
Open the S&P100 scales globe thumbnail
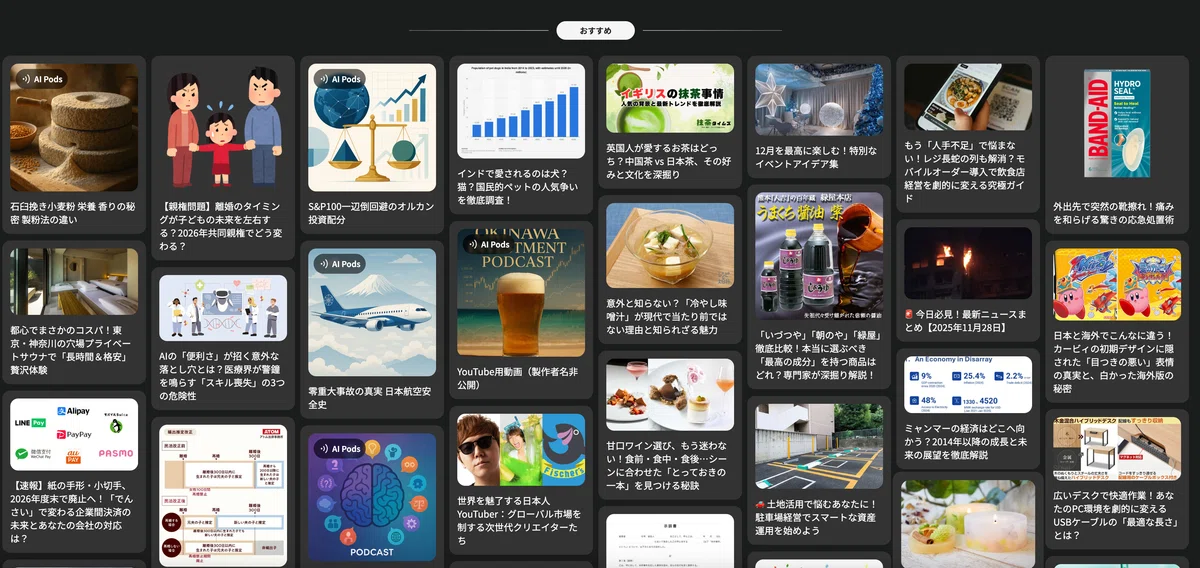point(372,127)
